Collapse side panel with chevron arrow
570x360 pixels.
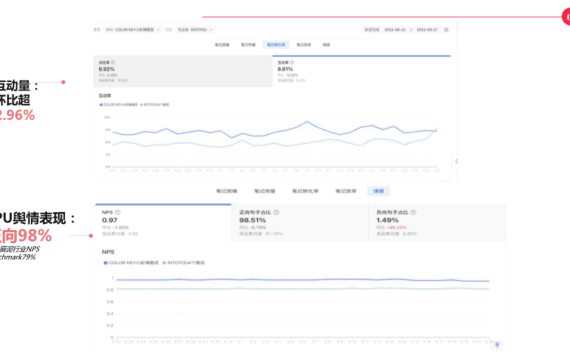click(457, 161)
